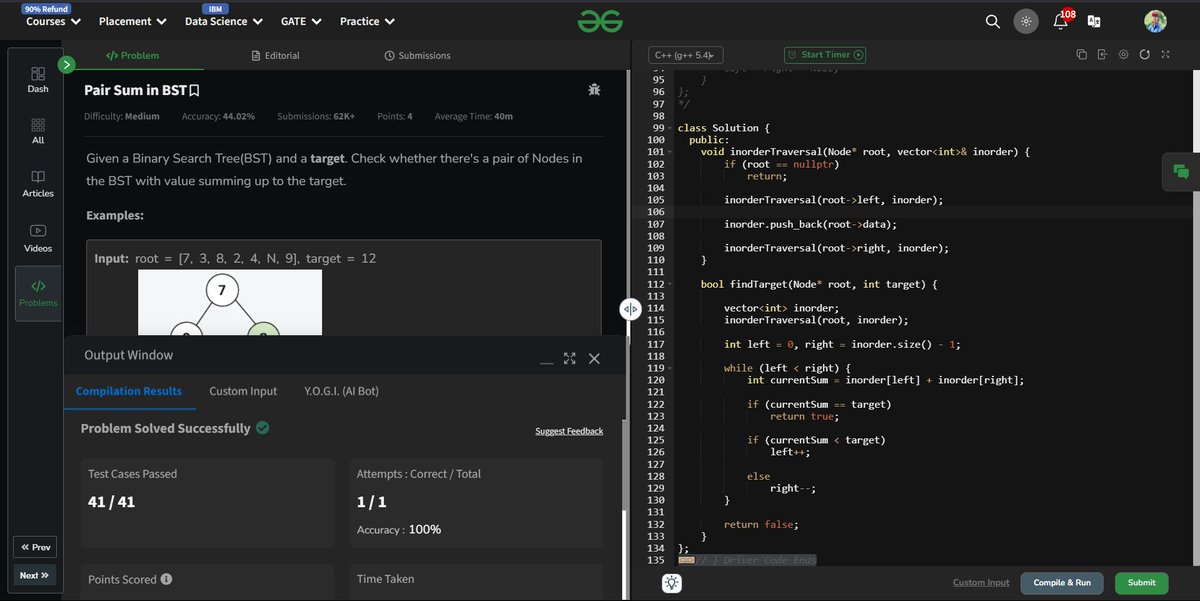
Task: Click the lightbulb hint icon below editor
Action: click(x=671, y=584)
